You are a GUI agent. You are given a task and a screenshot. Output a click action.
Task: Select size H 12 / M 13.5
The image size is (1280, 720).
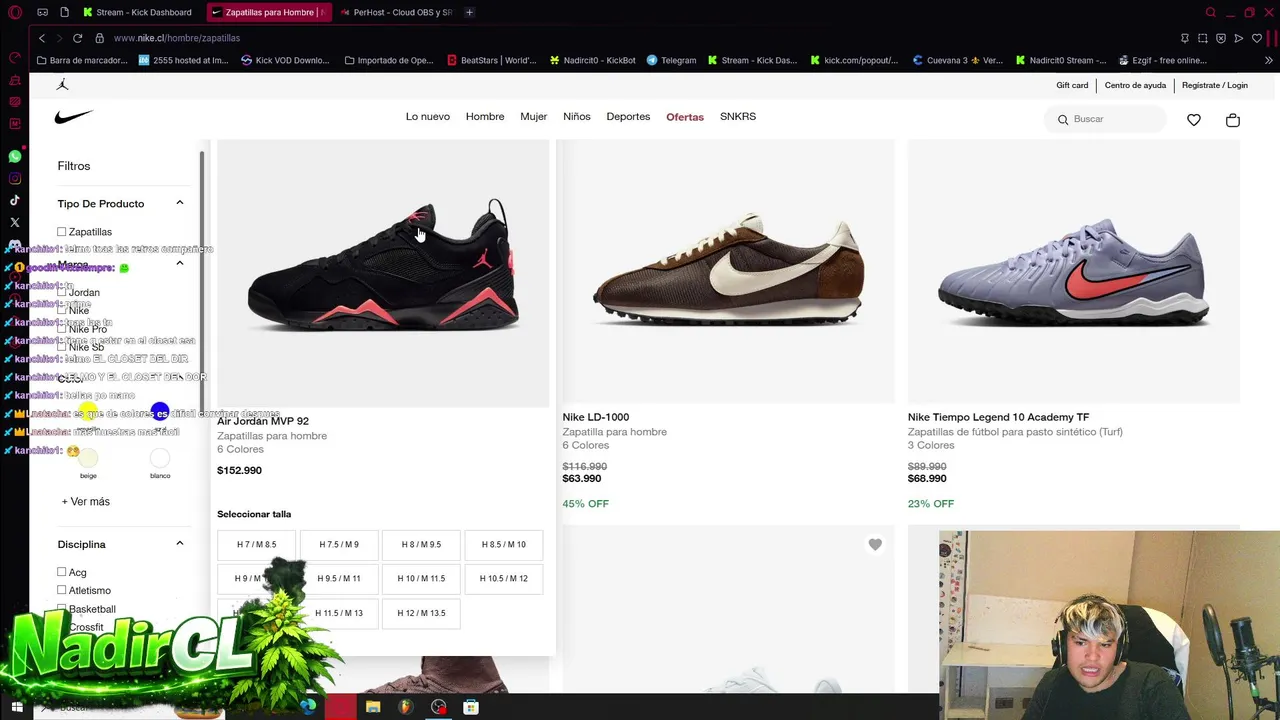[421, 613]
